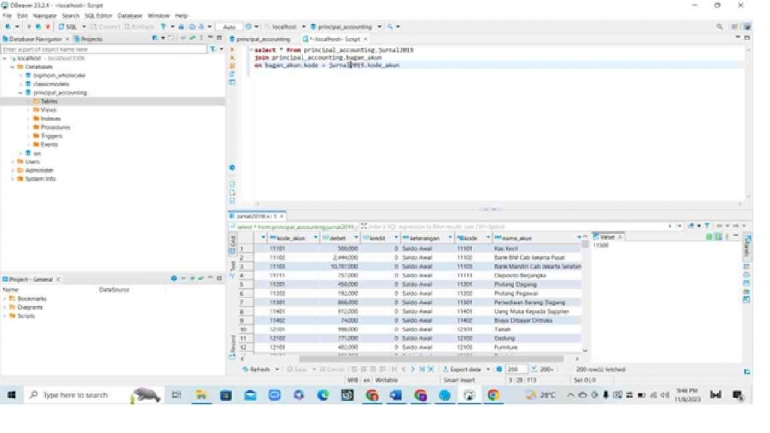
Task: Close the Project - General panel
Action: coord(58,279)
